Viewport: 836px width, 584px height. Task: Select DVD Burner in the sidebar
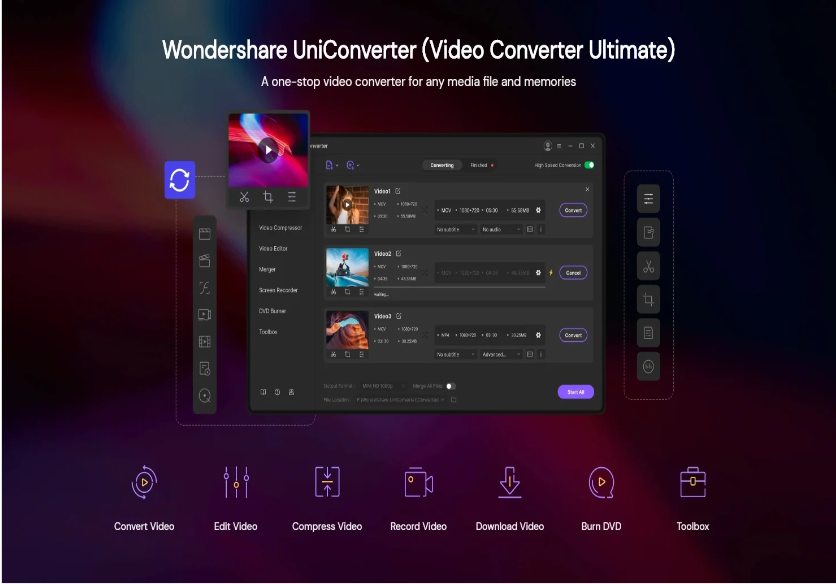pos(272,311)
